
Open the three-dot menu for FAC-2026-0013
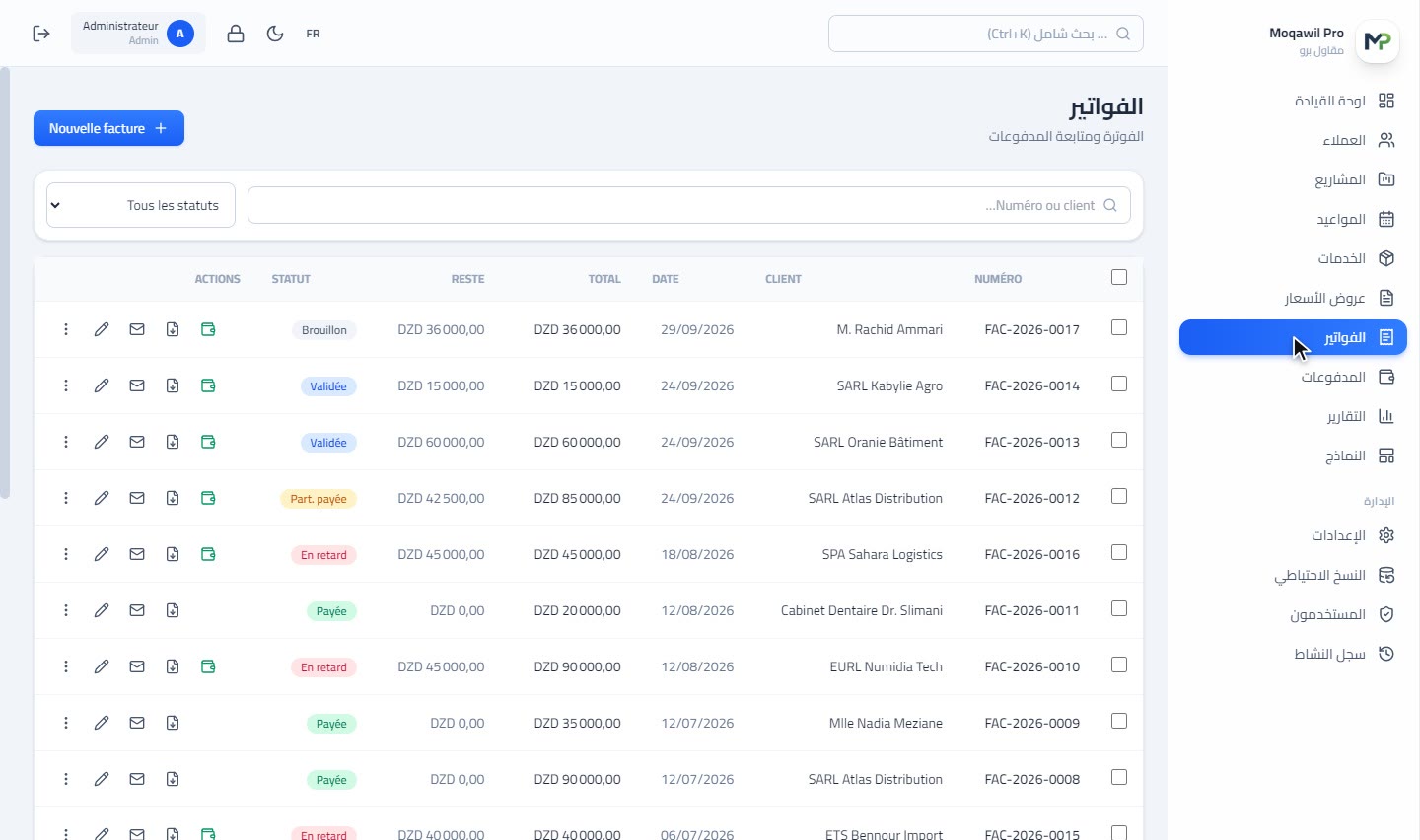point(66,442)
